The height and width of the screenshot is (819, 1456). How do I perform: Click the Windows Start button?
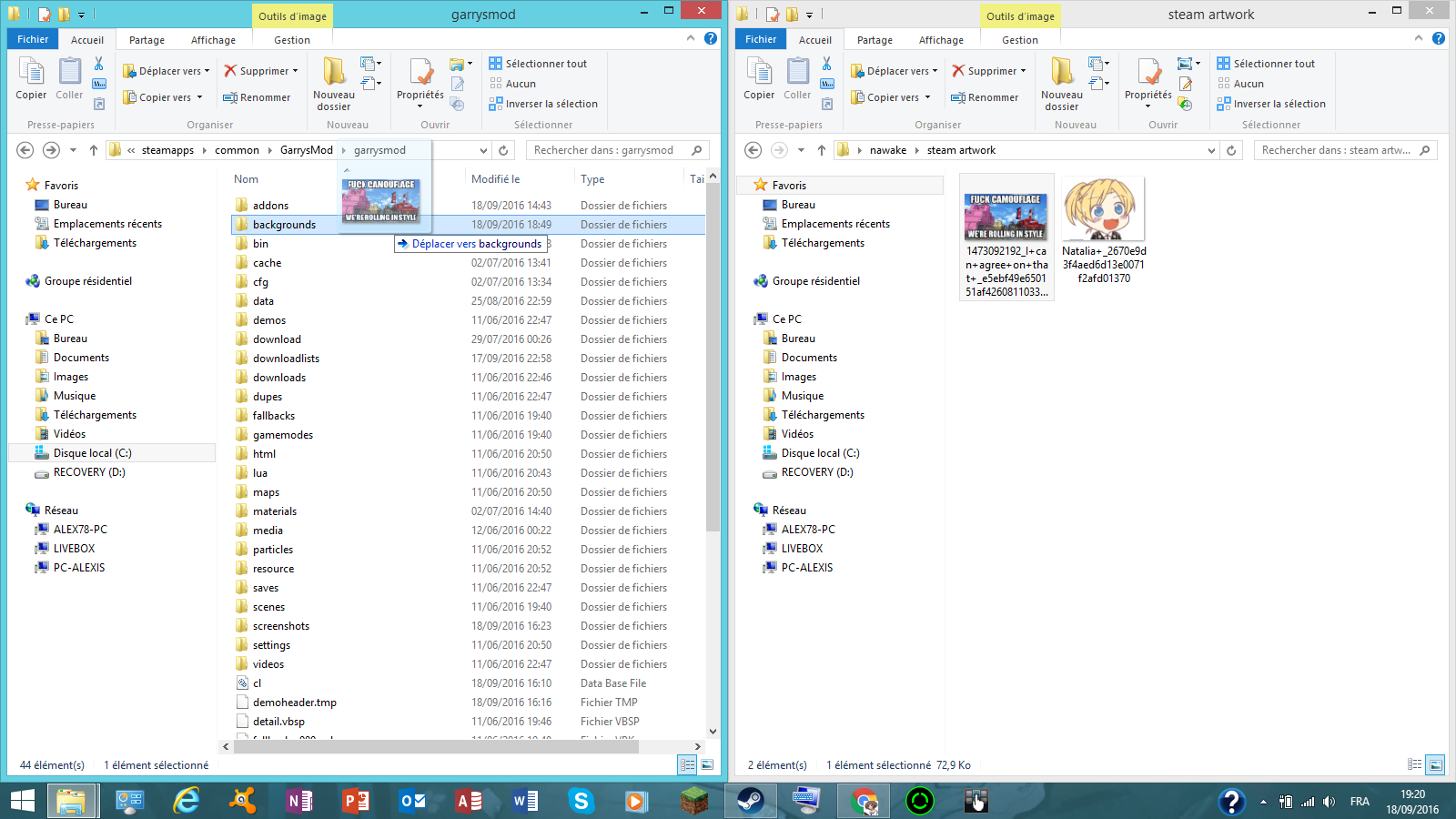(23, 801)
